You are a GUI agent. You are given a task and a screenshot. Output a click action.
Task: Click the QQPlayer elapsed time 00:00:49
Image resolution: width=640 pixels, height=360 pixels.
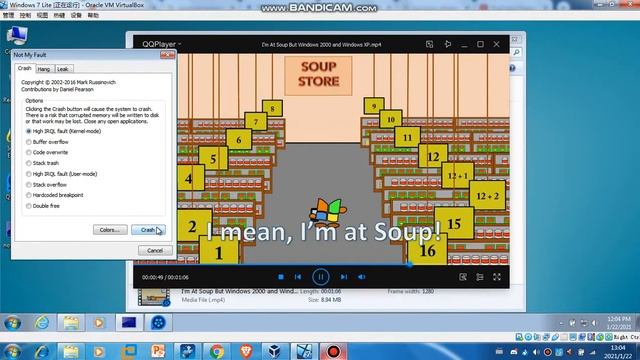[x=152, y=278]
